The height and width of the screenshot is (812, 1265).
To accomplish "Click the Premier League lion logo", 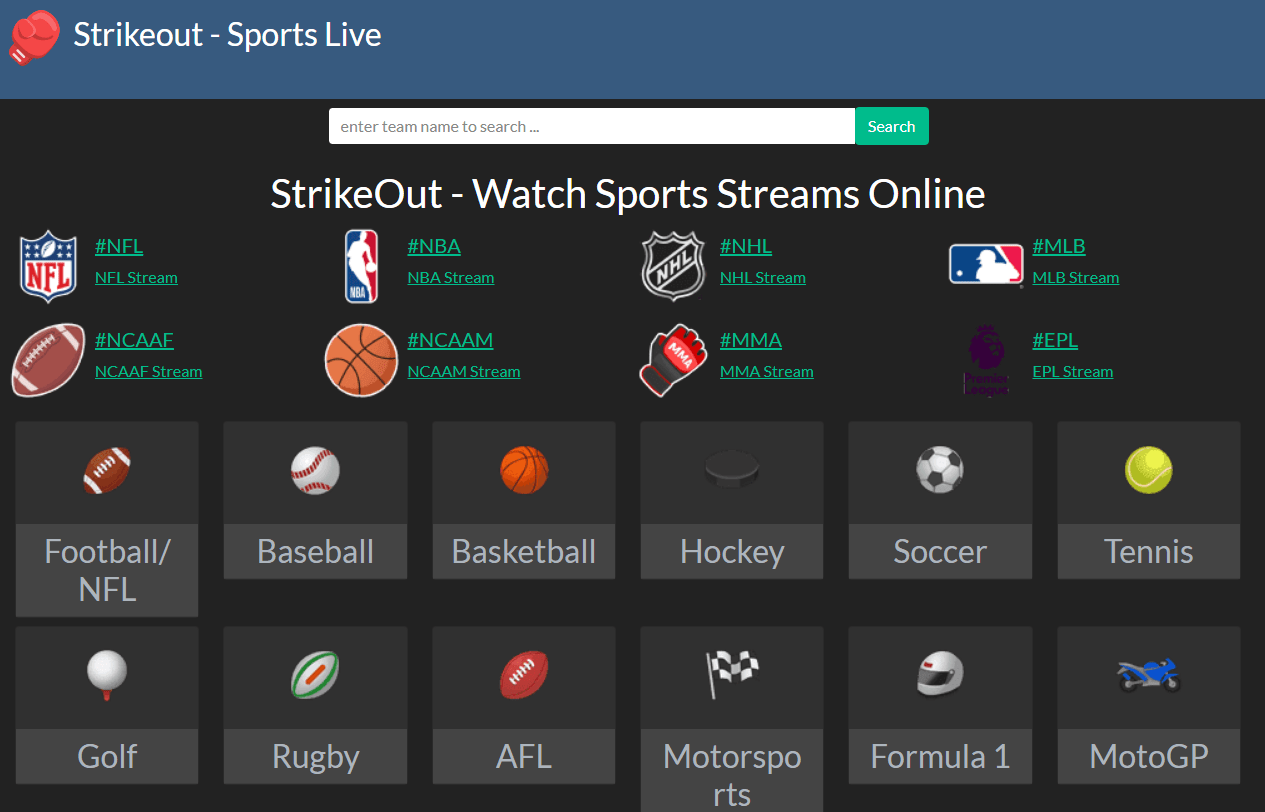I will click(x=986, y=360).
